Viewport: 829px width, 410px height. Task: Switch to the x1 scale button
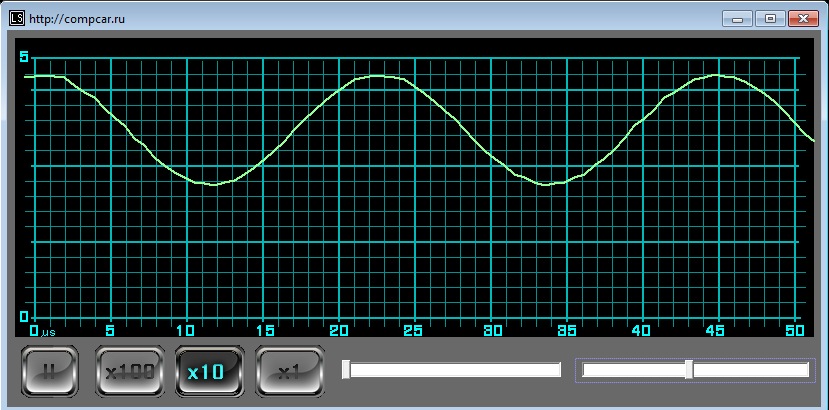pos(289,371)
